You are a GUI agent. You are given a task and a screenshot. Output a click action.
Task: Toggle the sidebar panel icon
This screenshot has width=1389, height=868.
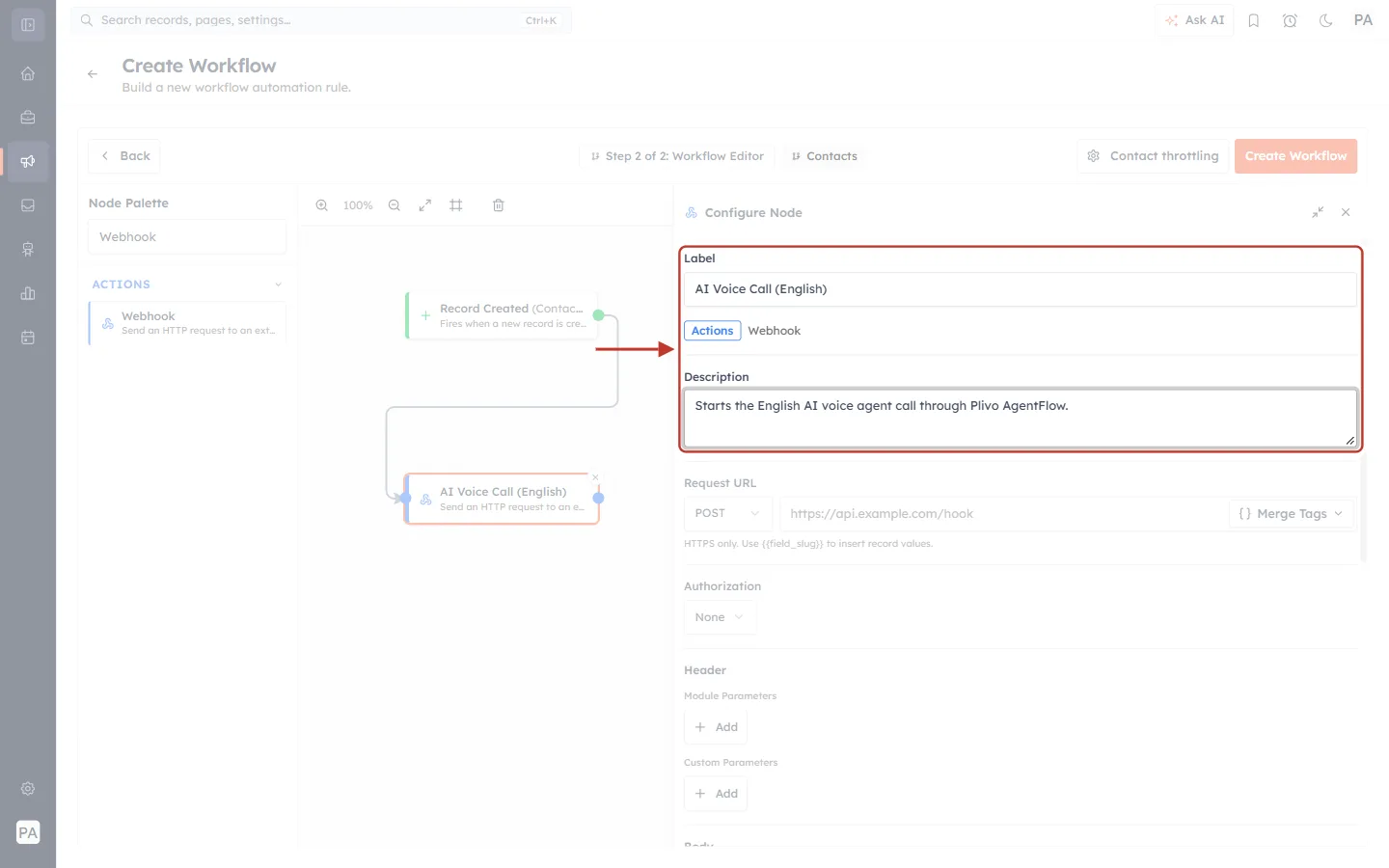point(28,24)
